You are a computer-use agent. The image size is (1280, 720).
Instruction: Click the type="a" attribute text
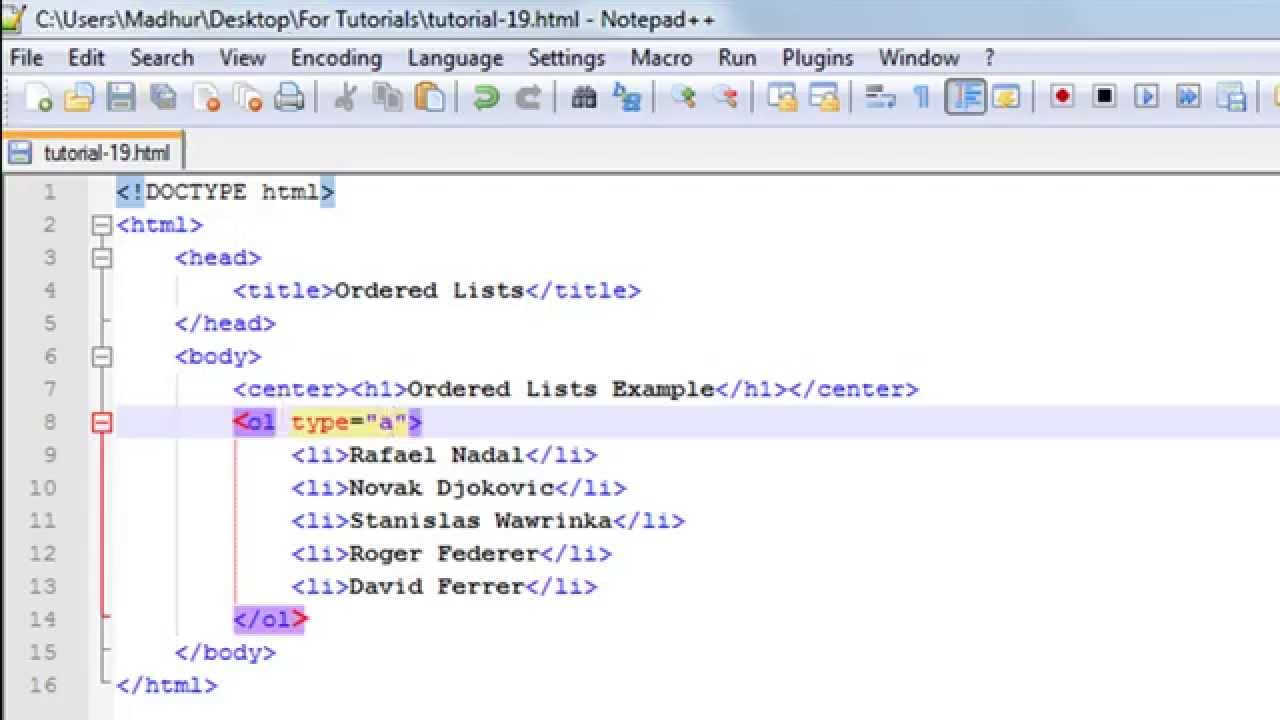click(349, 422)
